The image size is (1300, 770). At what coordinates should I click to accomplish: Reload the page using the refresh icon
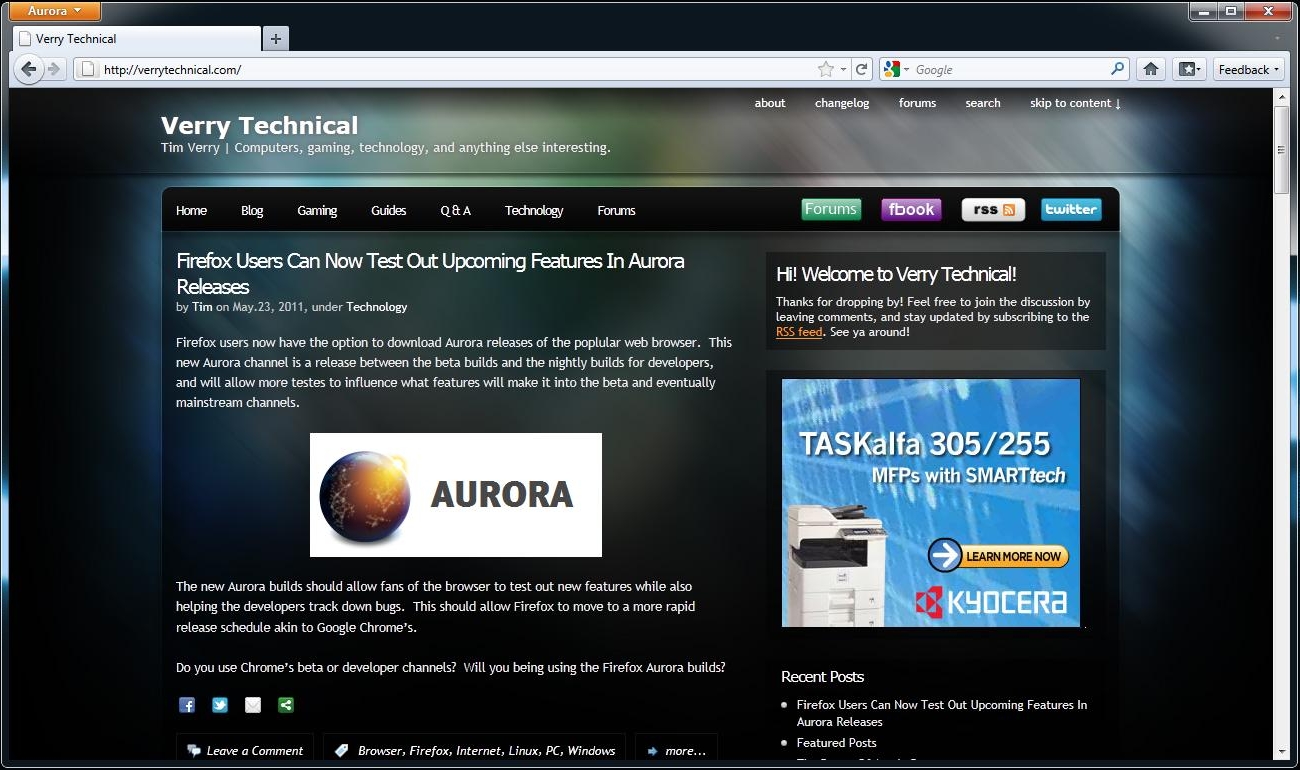tap(862, 70)
